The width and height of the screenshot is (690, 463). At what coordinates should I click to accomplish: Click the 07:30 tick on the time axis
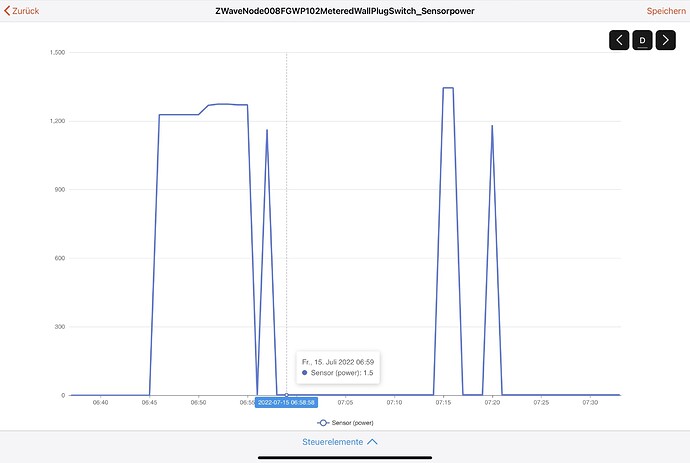click(x=590, y=403)
